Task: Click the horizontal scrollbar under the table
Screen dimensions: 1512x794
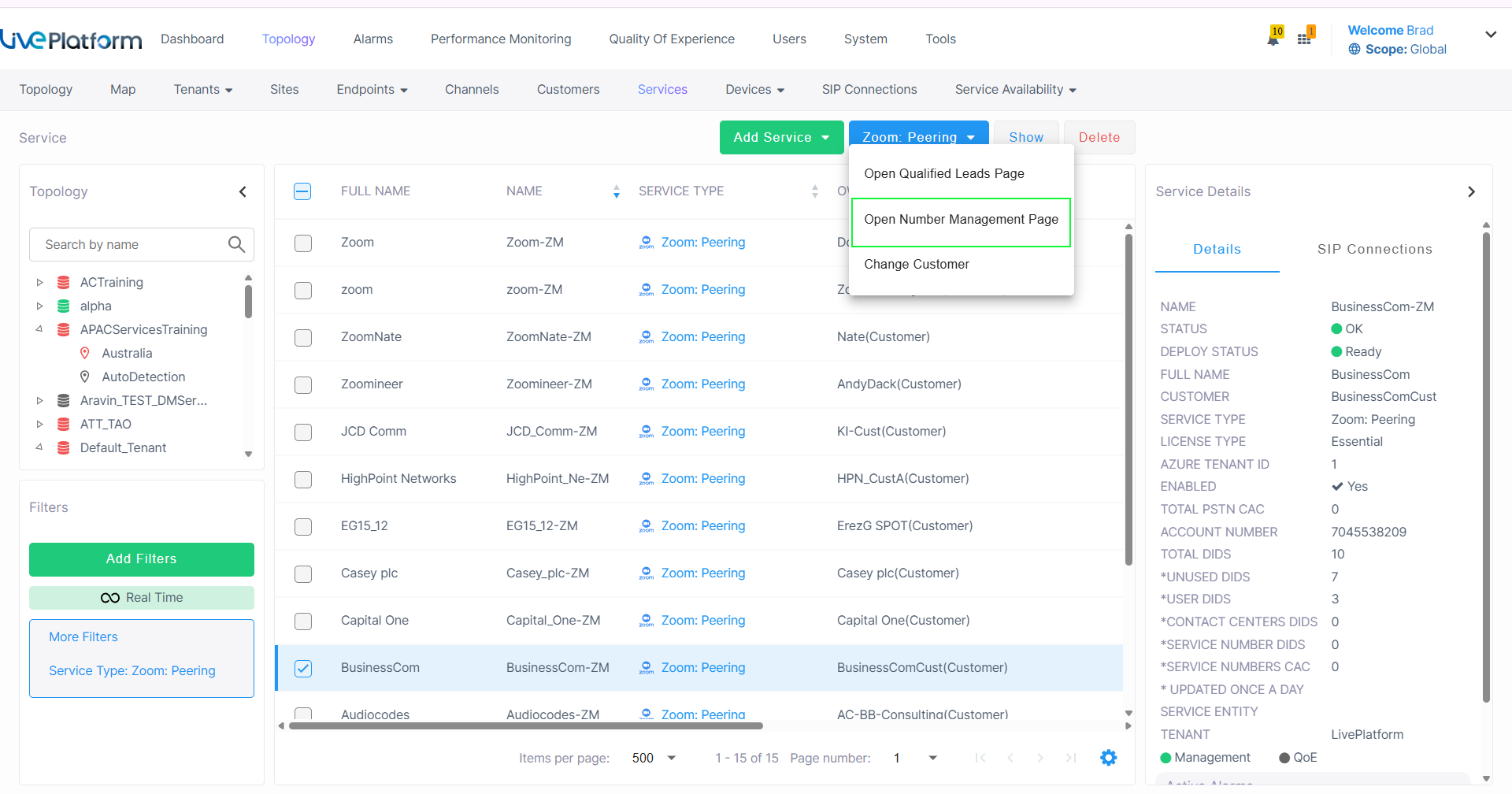Action: (x=526, y=726)
